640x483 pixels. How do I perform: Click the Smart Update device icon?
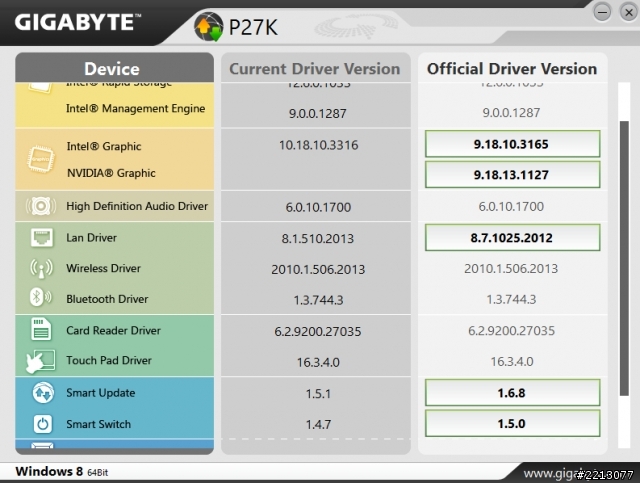tap(41, 393)
